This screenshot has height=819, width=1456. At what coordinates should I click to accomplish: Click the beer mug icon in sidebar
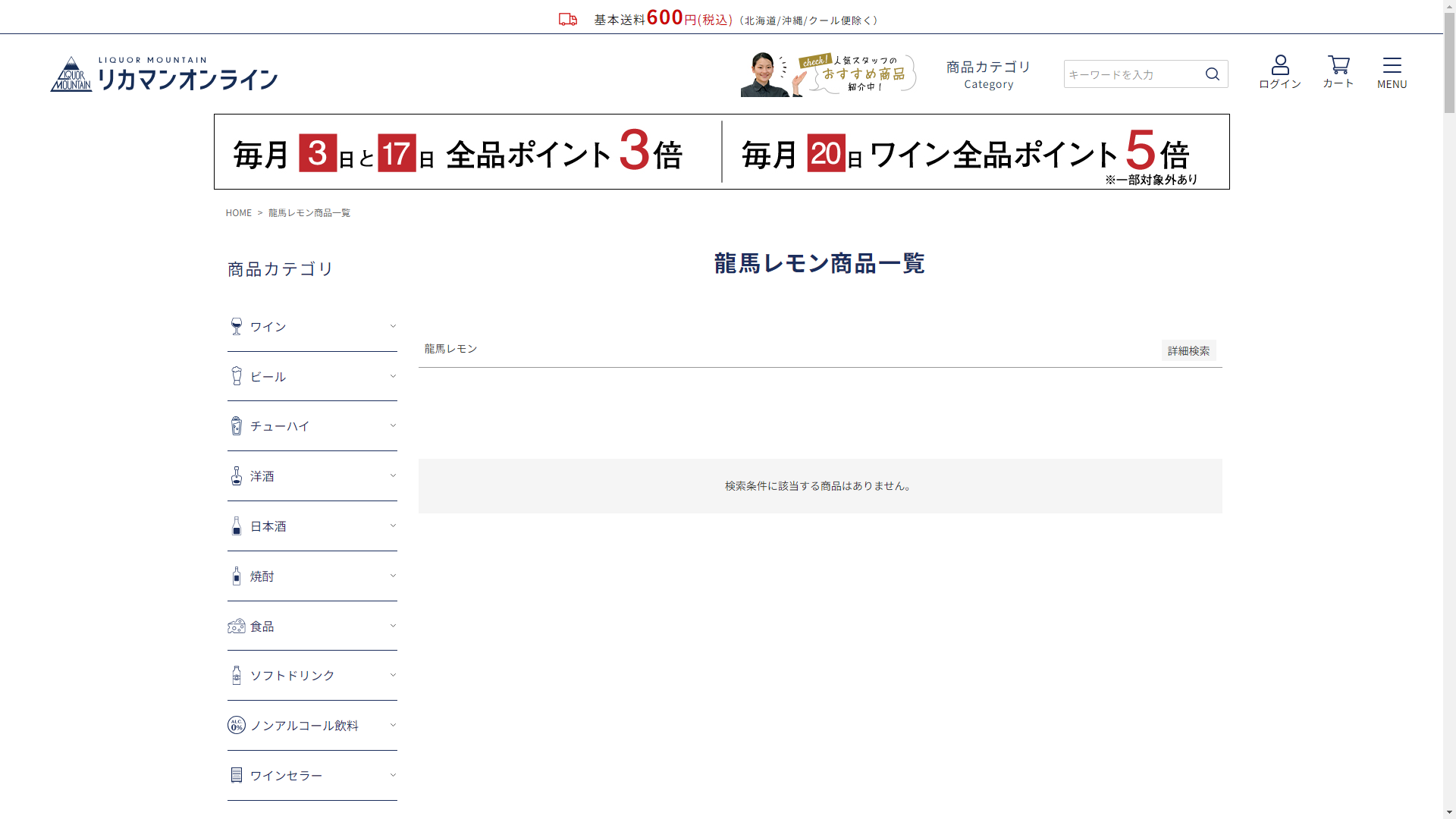tap(237, 376)
